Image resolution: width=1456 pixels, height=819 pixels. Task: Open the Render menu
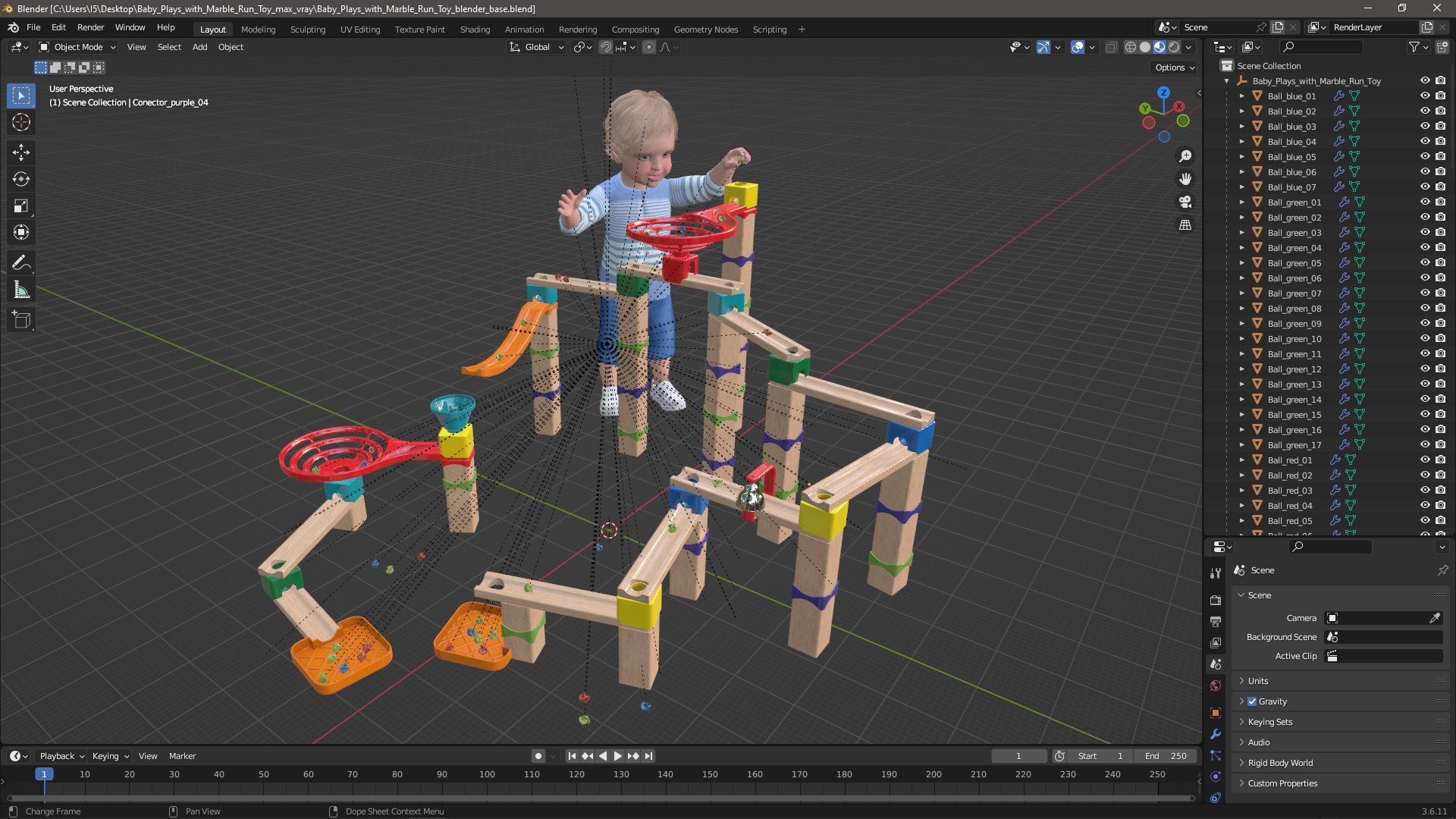pos(90,27)
